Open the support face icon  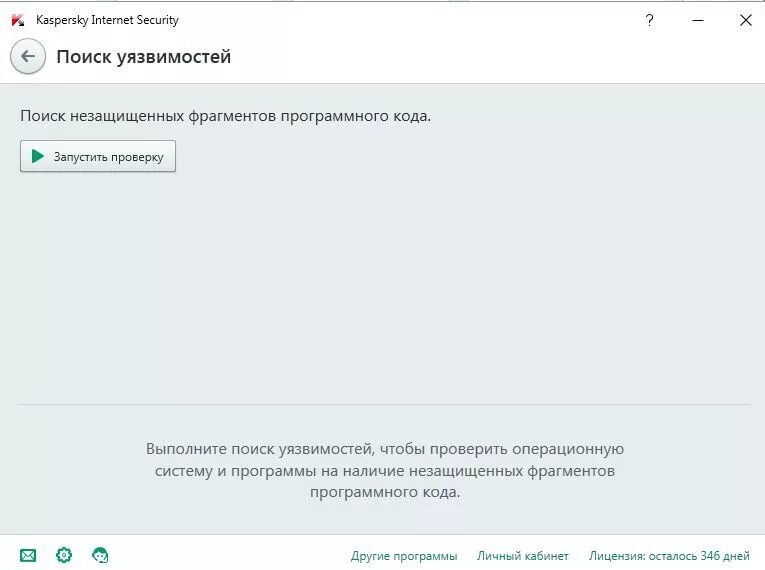click(100, 555)
